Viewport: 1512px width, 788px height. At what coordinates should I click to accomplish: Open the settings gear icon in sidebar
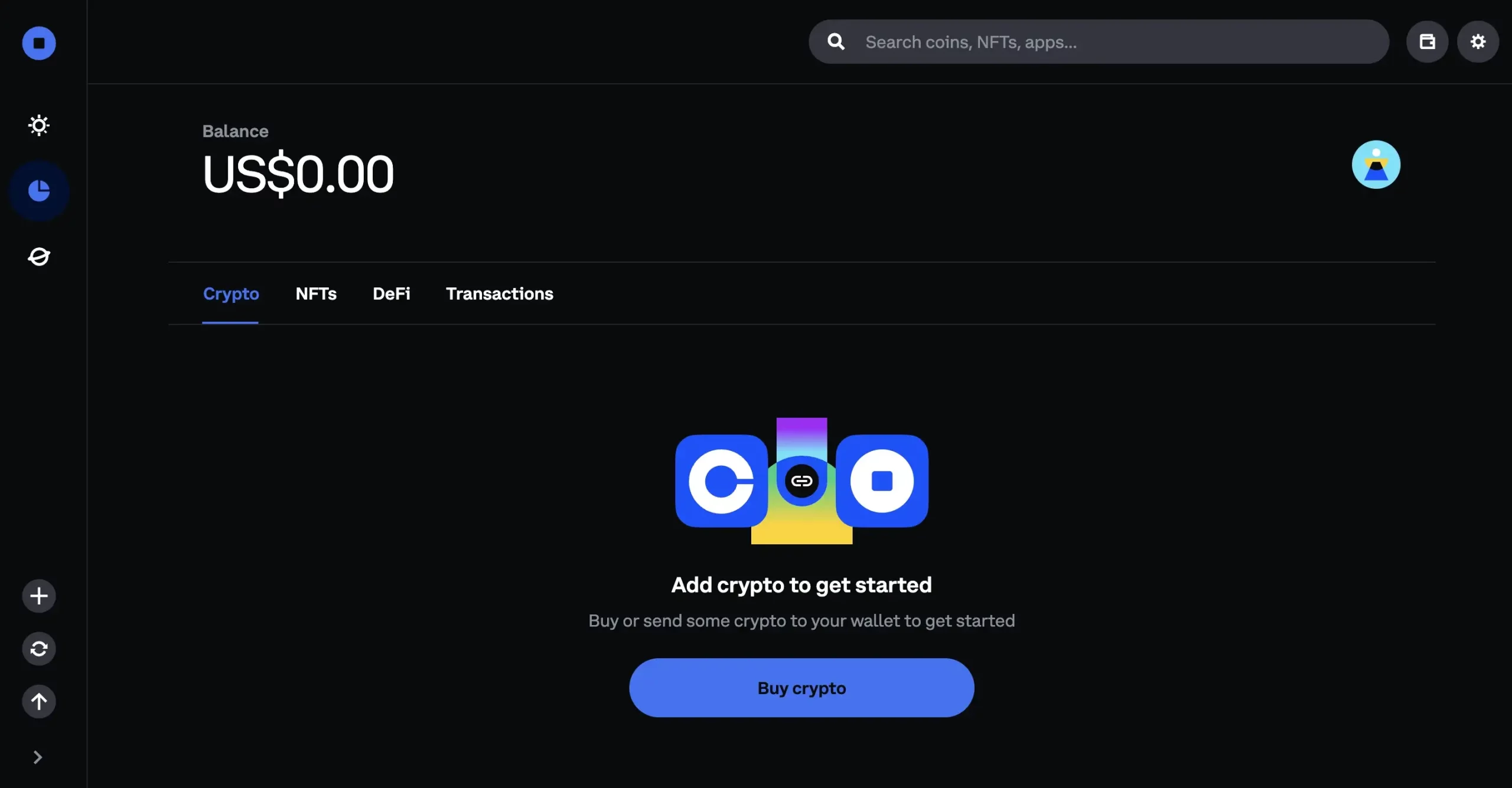pyautogui.click(x=38, y=124)
